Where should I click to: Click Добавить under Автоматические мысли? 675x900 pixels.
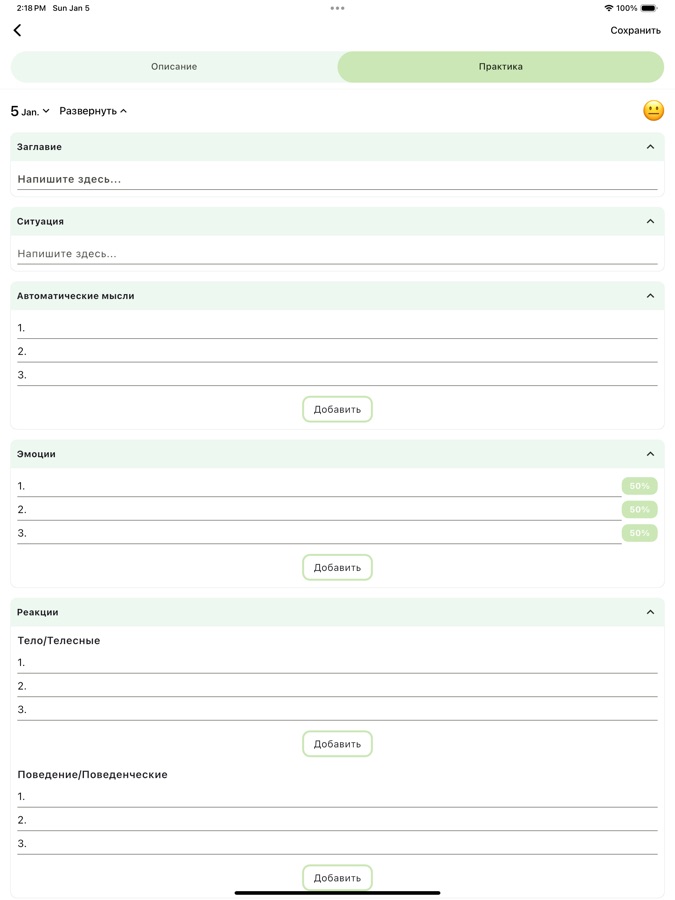[x=337, y=409]
